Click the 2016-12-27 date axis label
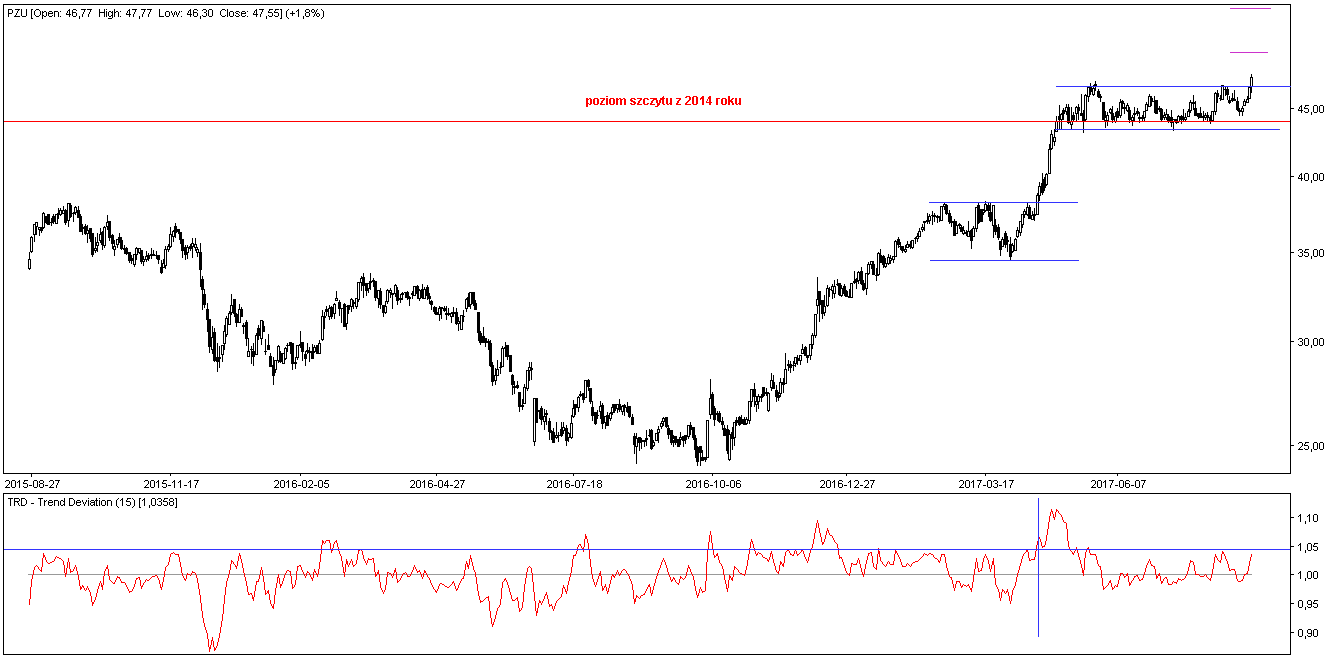 847,482
